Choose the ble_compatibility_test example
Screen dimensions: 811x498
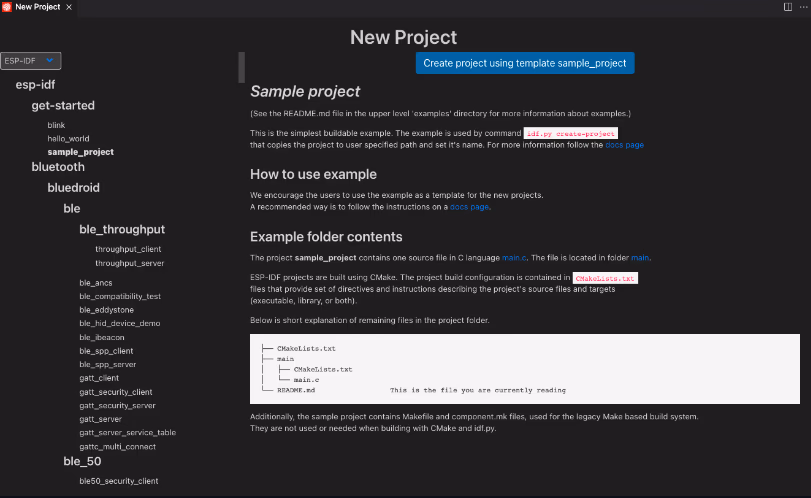pyautogui.click(x=120, y=296)
